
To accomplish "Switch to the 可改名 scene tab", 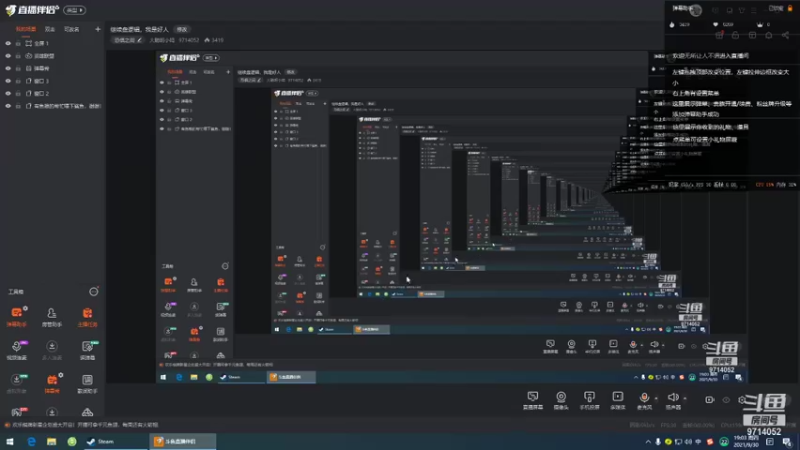I will [71, 29].
